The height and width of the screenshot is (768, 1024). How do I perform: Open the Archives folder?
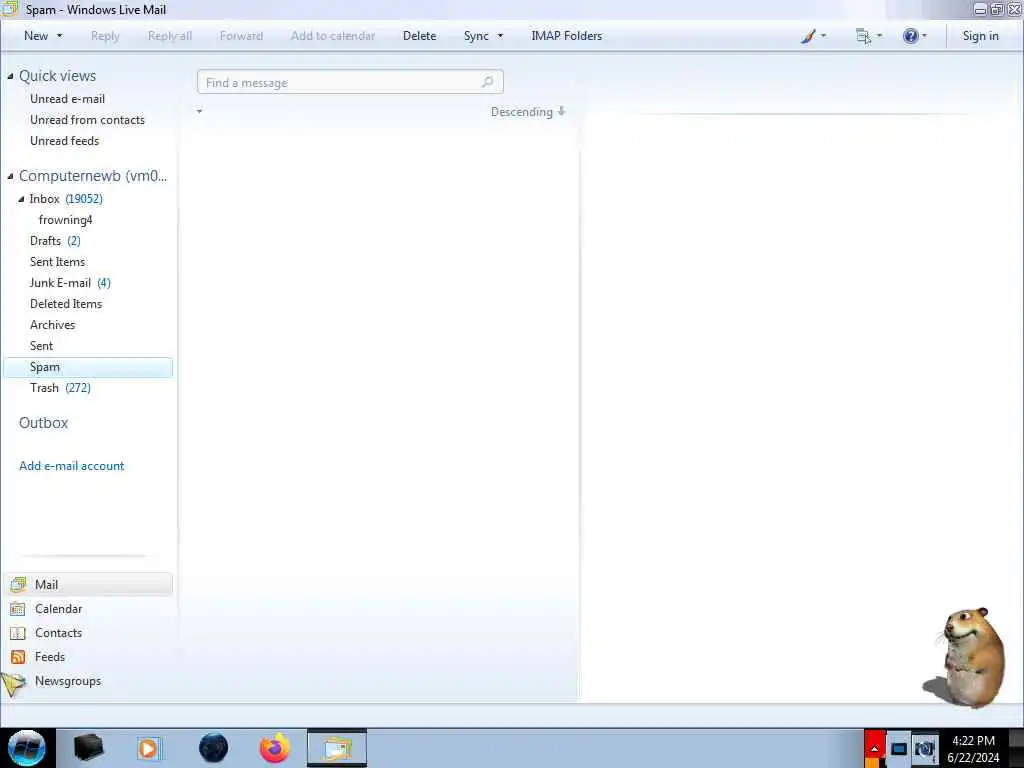52,325
